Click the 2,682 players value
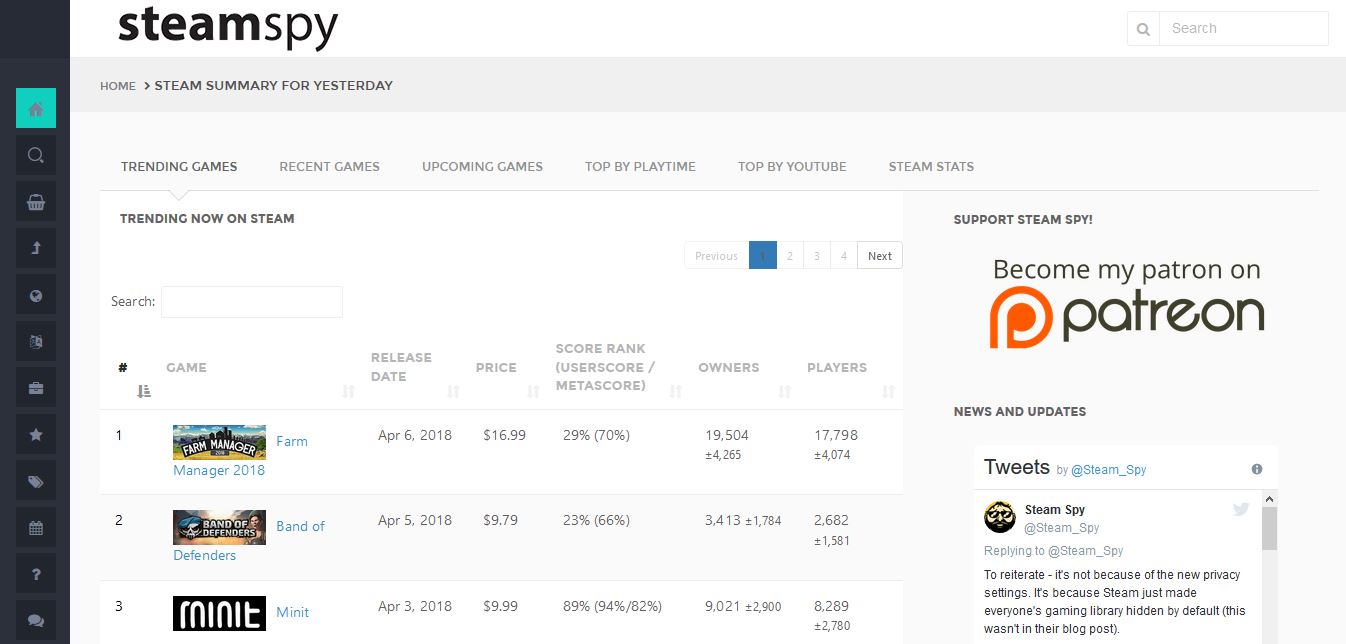 pyautogui.click(x=832, y=520)
